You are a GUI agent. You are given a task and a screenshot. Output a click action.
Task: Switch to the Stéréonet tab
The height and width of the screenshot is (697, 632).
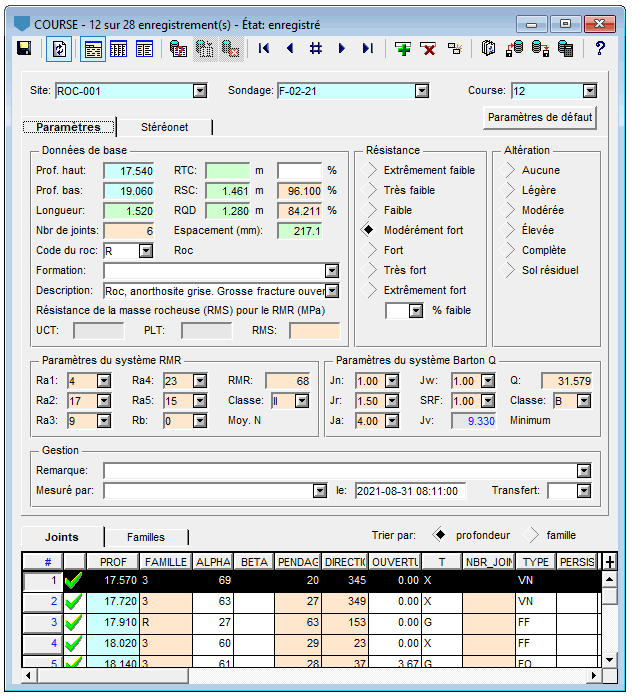click(x=164, y=127)
